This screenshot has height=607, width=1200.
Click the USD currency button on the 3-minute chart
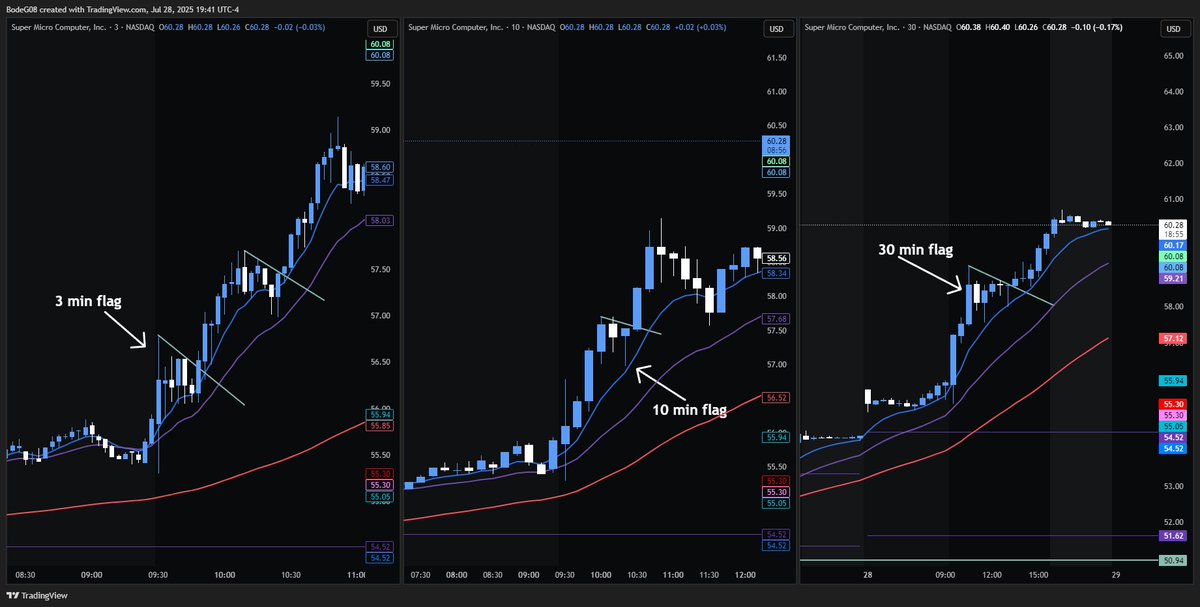380,29
